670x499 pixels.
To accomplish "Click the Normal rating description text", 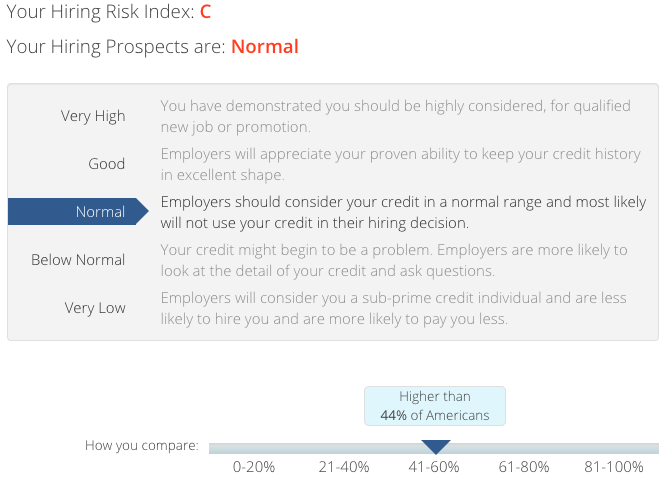I will click(403, 212).
